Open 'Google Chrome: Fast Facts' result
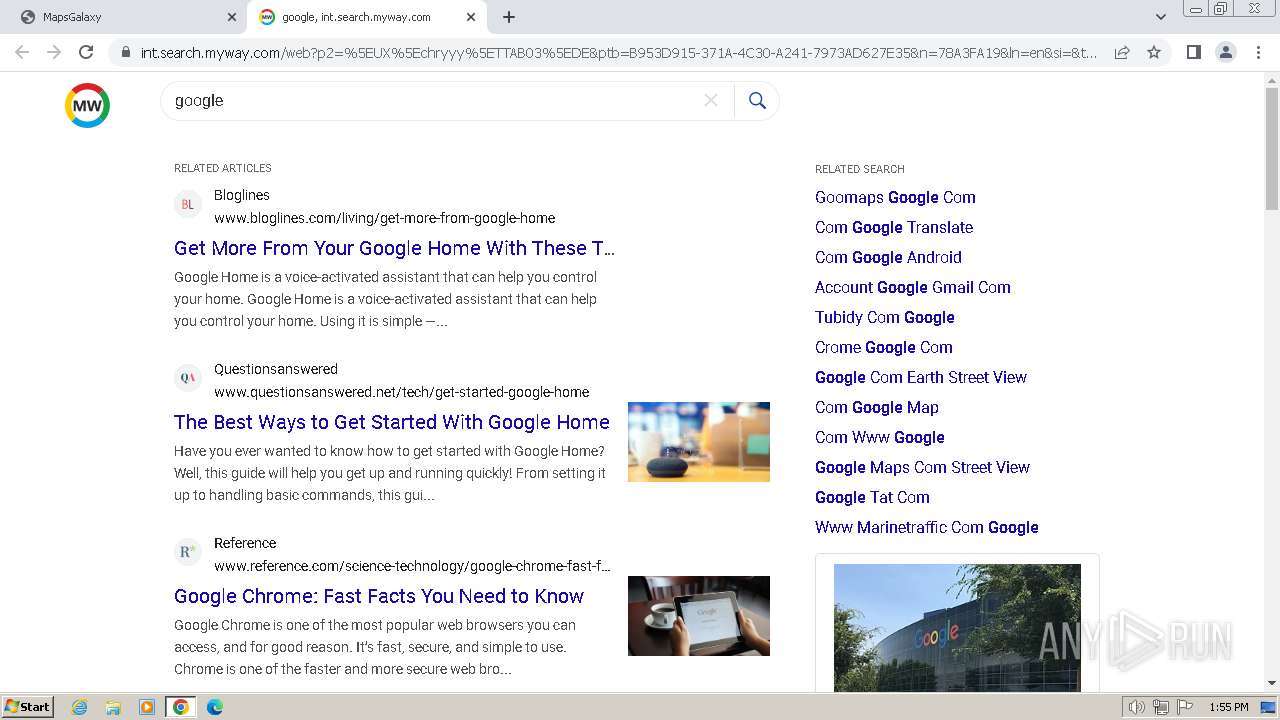Image resolution: width=1280 pixels, height=720 pixels. [x=379, y=596]
